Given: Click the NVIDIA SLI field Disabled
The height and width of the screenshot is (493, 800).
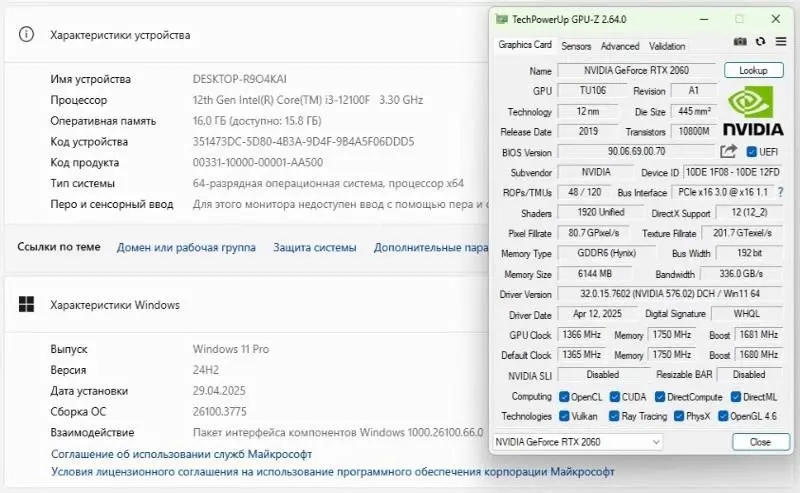Looking at the screenshot, I should pos(603,374).
